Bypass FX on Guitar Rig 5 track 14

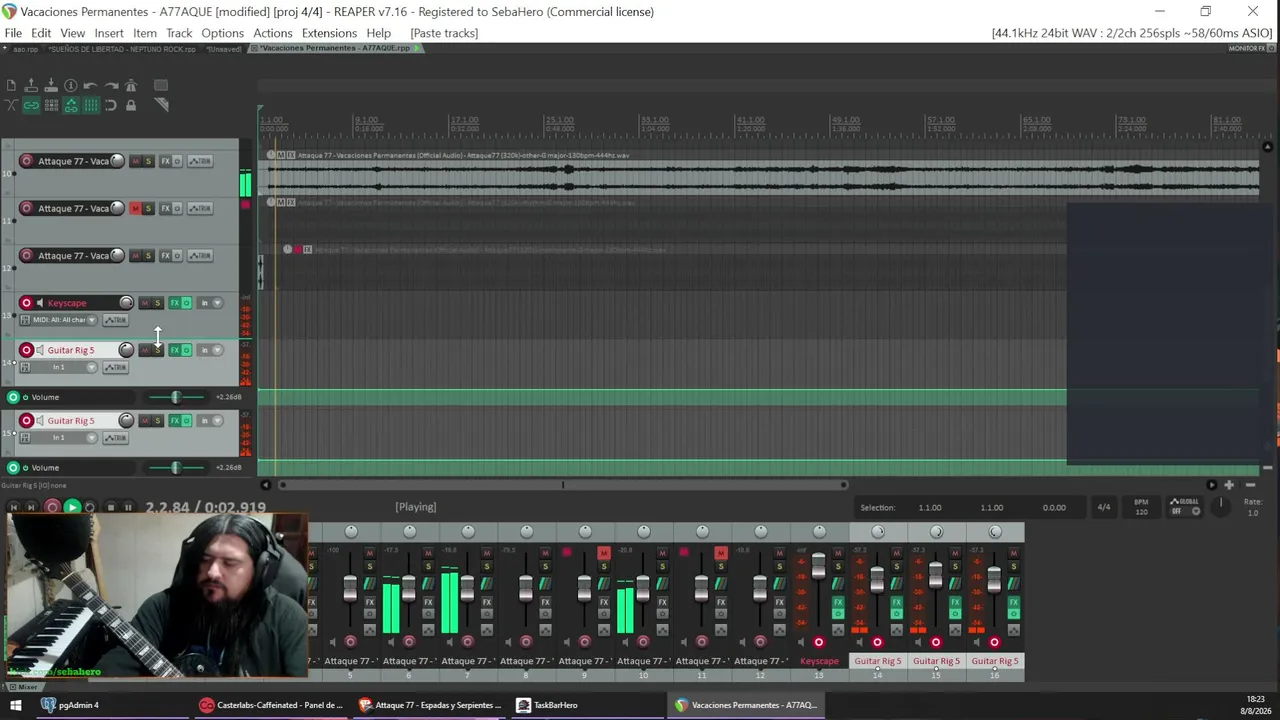tap(186, 350)
